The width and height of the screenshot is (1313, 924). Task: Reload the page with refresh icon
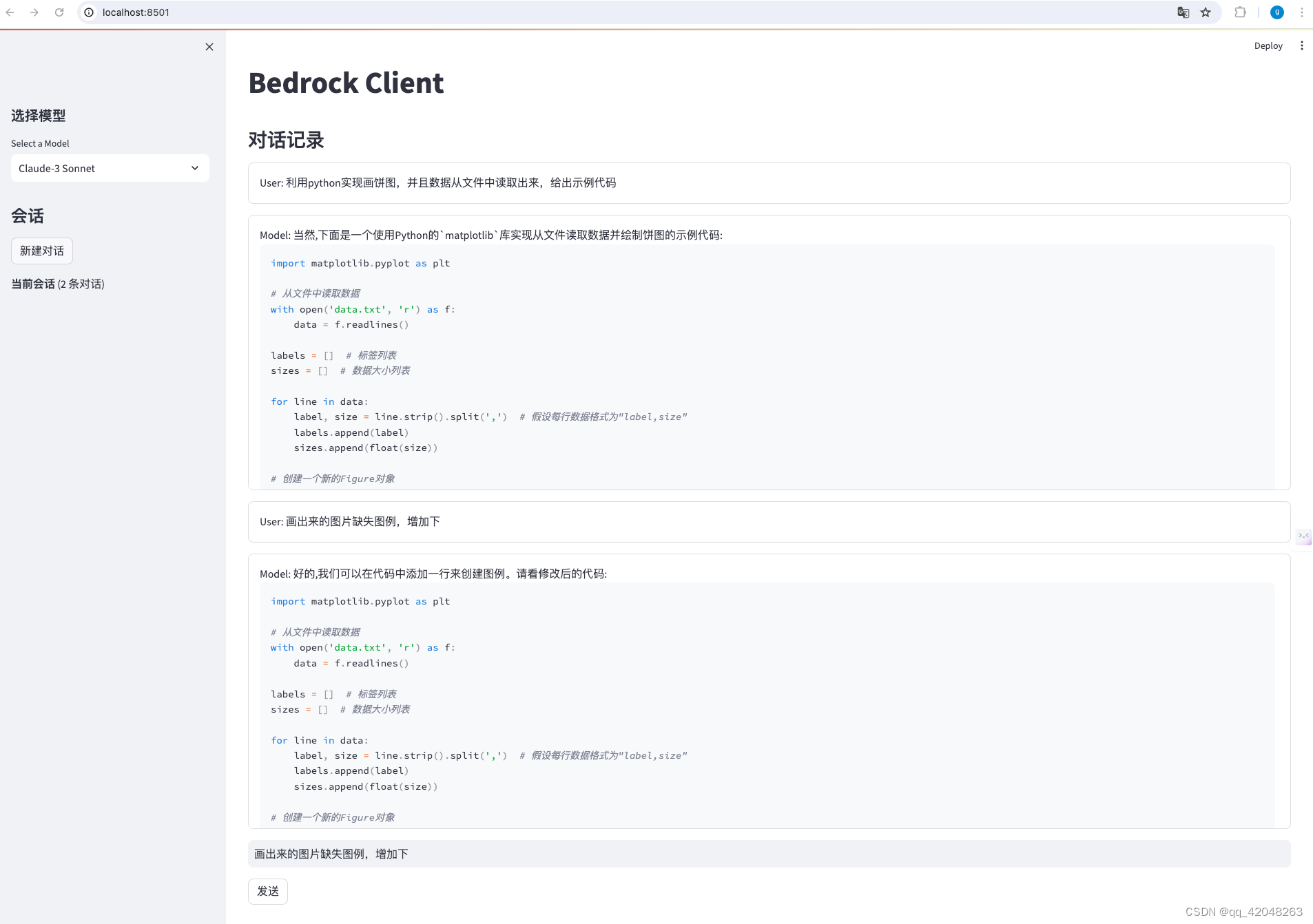[x=59, y=12]
